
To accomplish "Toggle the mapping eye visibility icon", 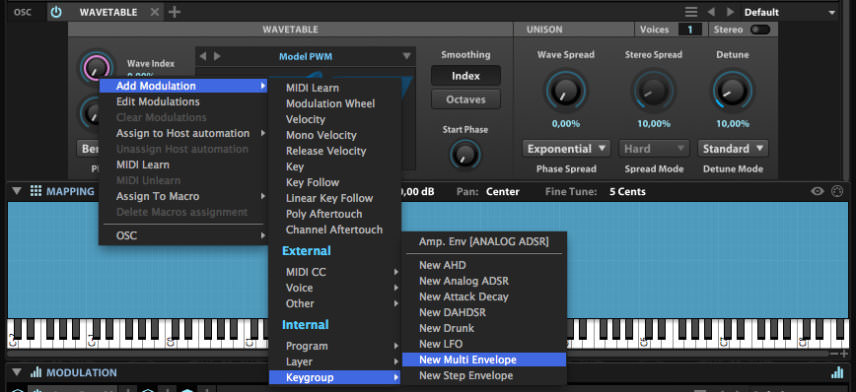I will 817,191.
